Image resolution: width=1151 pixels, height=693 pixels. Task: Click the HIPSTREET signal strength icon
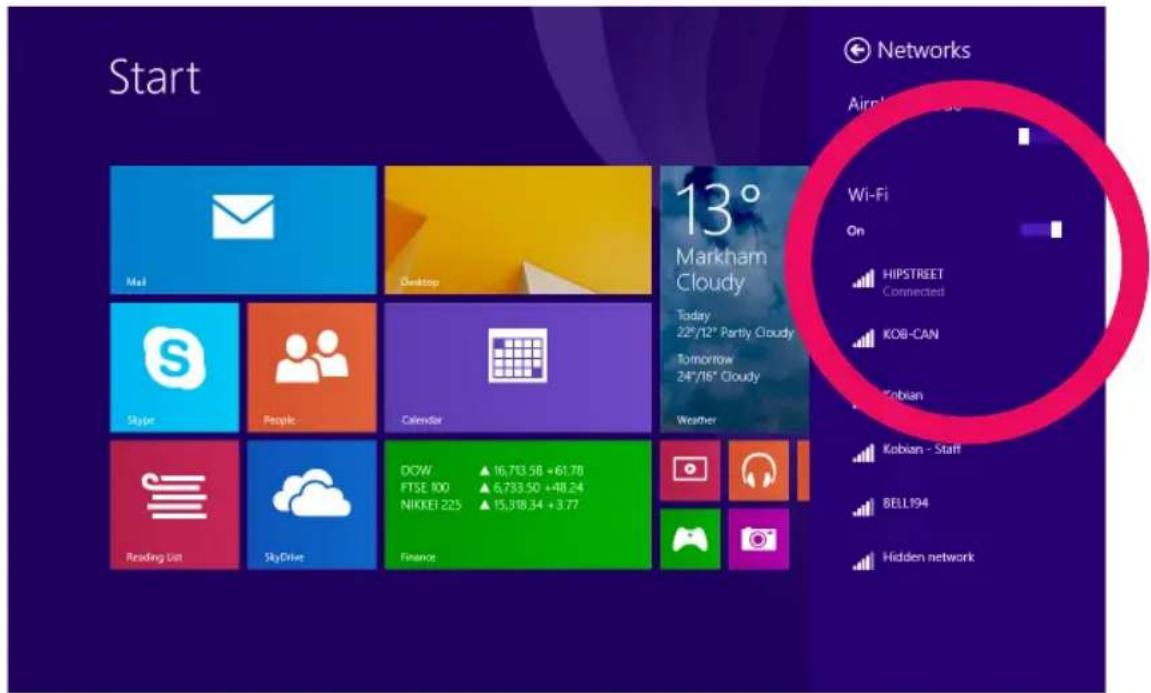[x=863, y=279]
